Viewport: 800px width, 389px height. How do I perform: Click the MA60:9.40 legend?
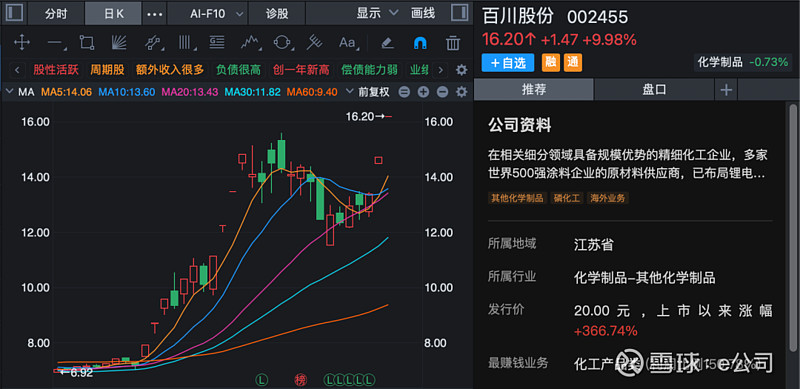[312, 92]
